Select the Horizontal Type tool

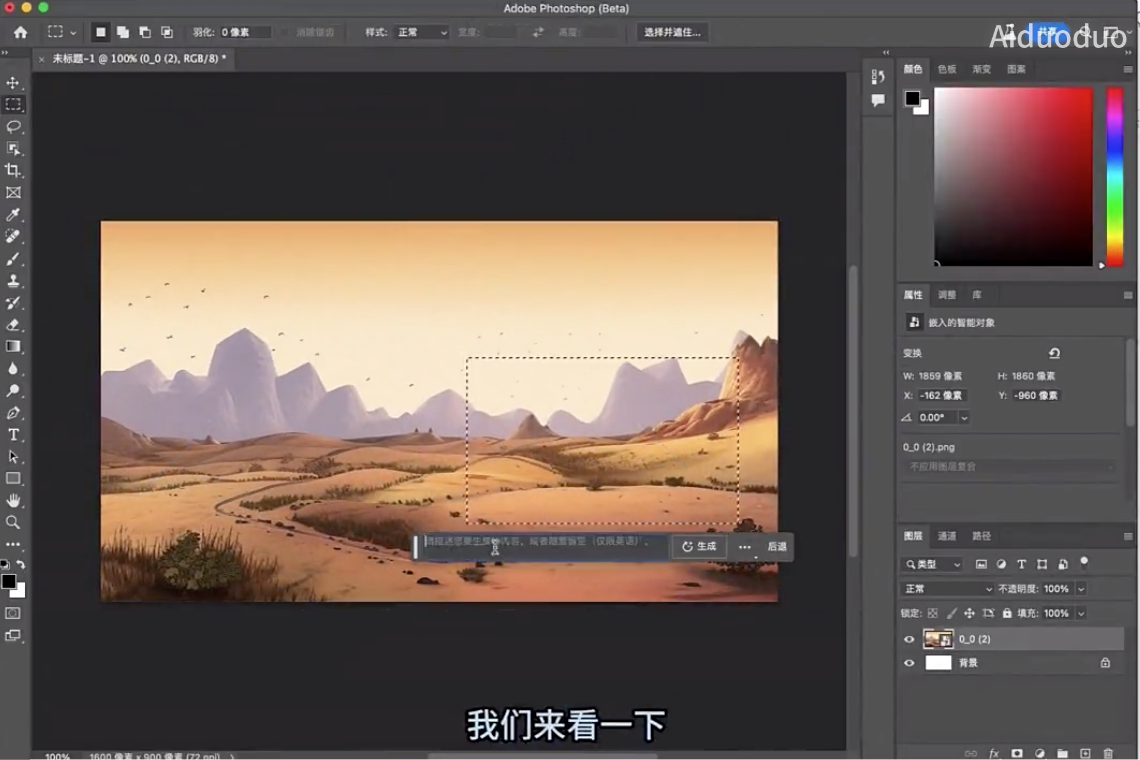point(13,435)
